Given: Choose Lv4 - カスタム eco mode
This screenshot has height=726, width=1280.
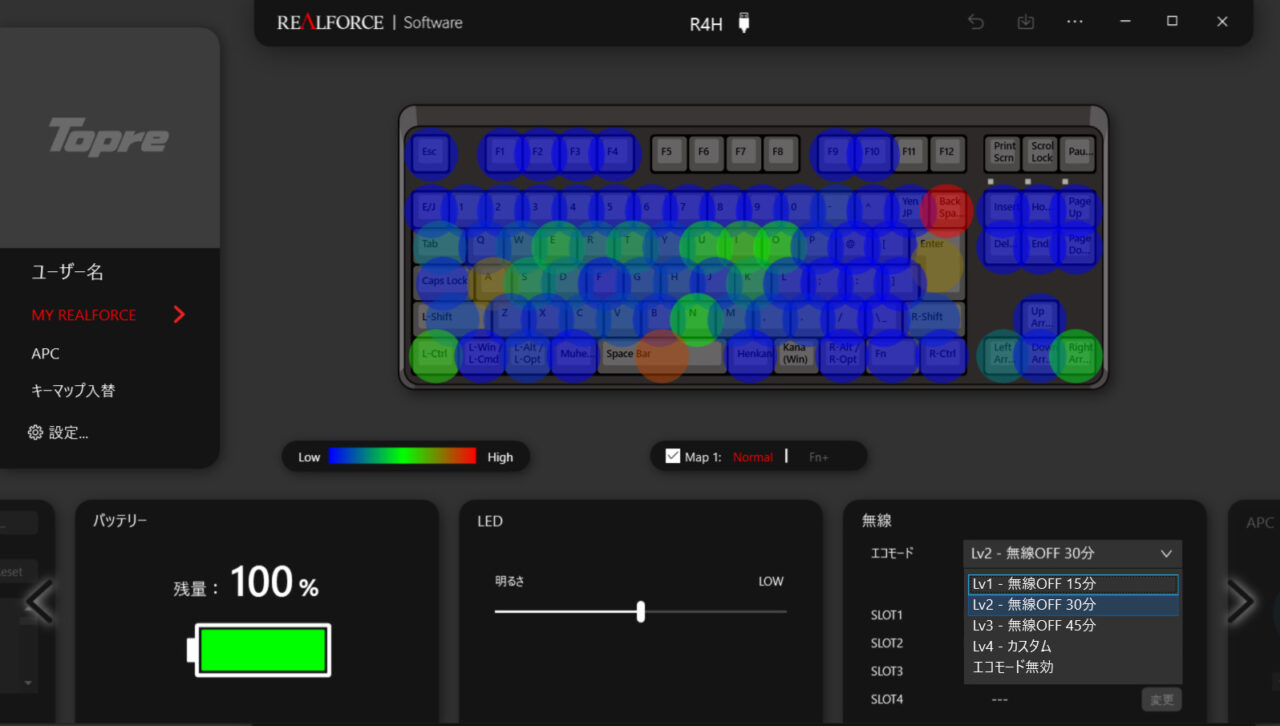Looking at the screenshot, I should pyautogui.click(x=1072, y=647).
